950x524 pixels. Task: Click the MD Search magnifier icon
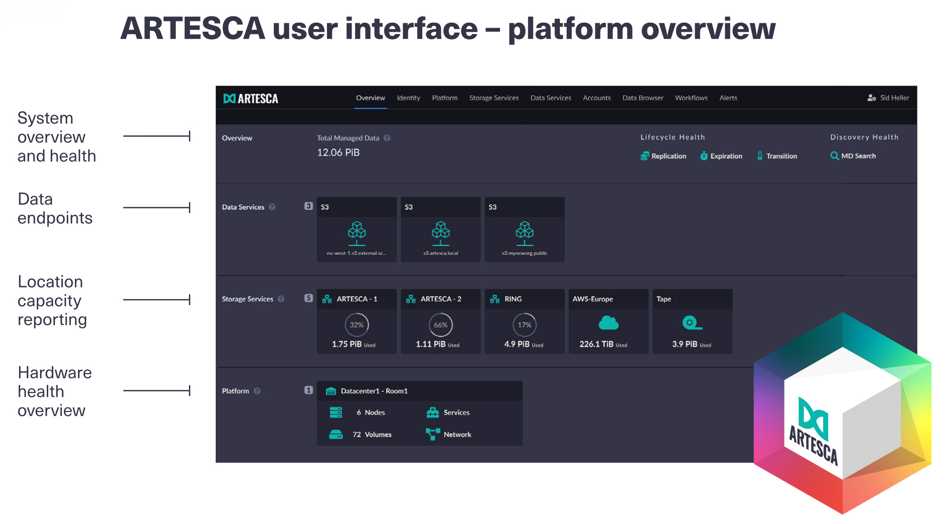(x=834, y=156)
